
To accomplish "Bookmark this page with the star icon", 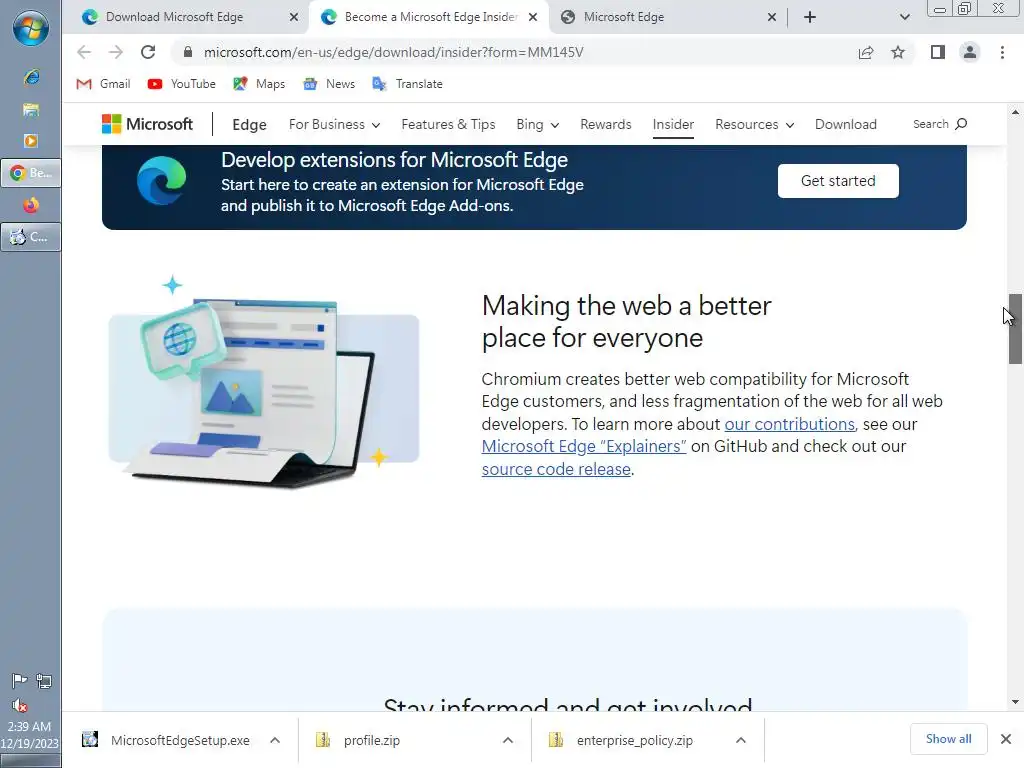I will pyautogui.click(x=898, y=52).
